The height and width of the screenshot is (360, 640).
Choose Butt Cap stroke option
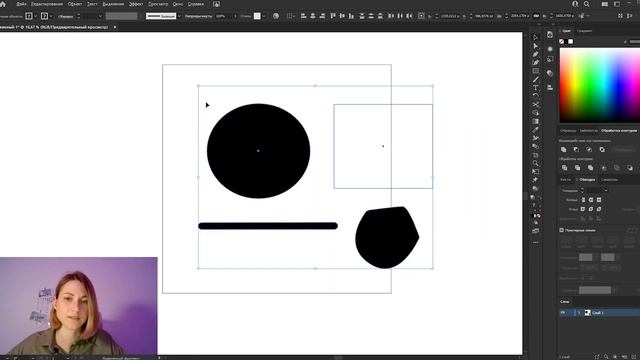tap(583, 200)
